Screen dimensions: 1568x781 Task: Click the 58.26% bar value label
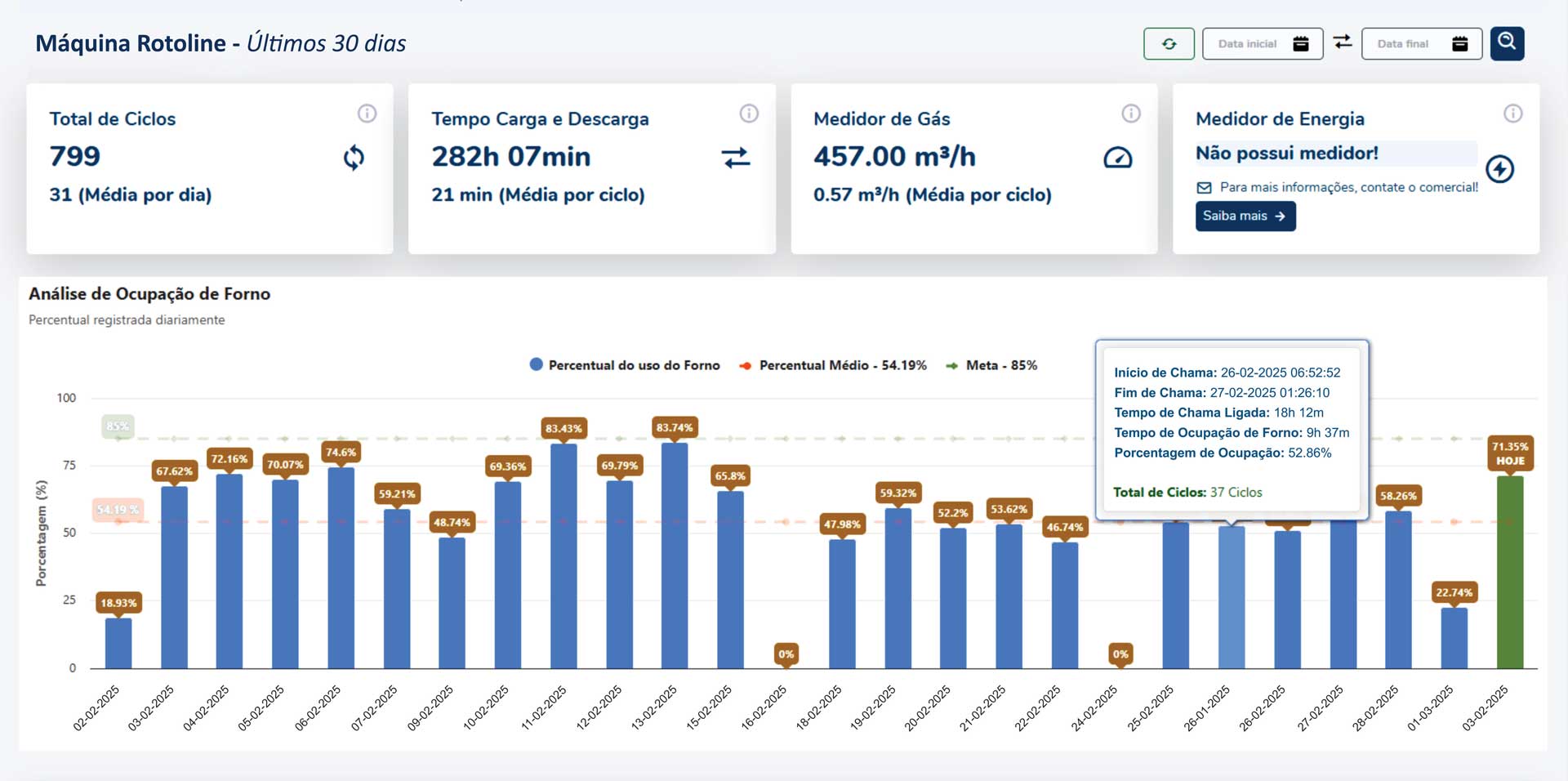pos(1398,496)
